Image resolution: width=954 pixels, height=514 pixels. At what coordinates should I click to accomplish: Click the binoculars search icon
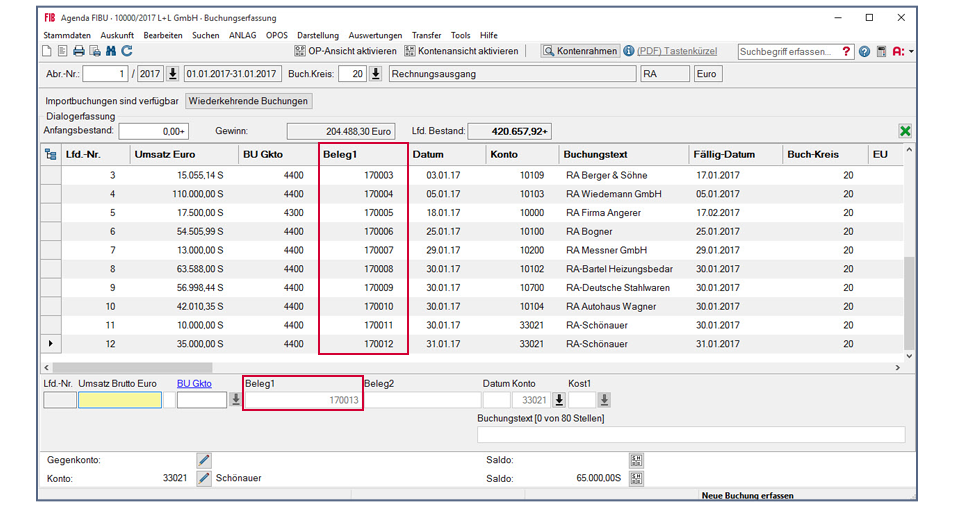(x=111, y=51)
